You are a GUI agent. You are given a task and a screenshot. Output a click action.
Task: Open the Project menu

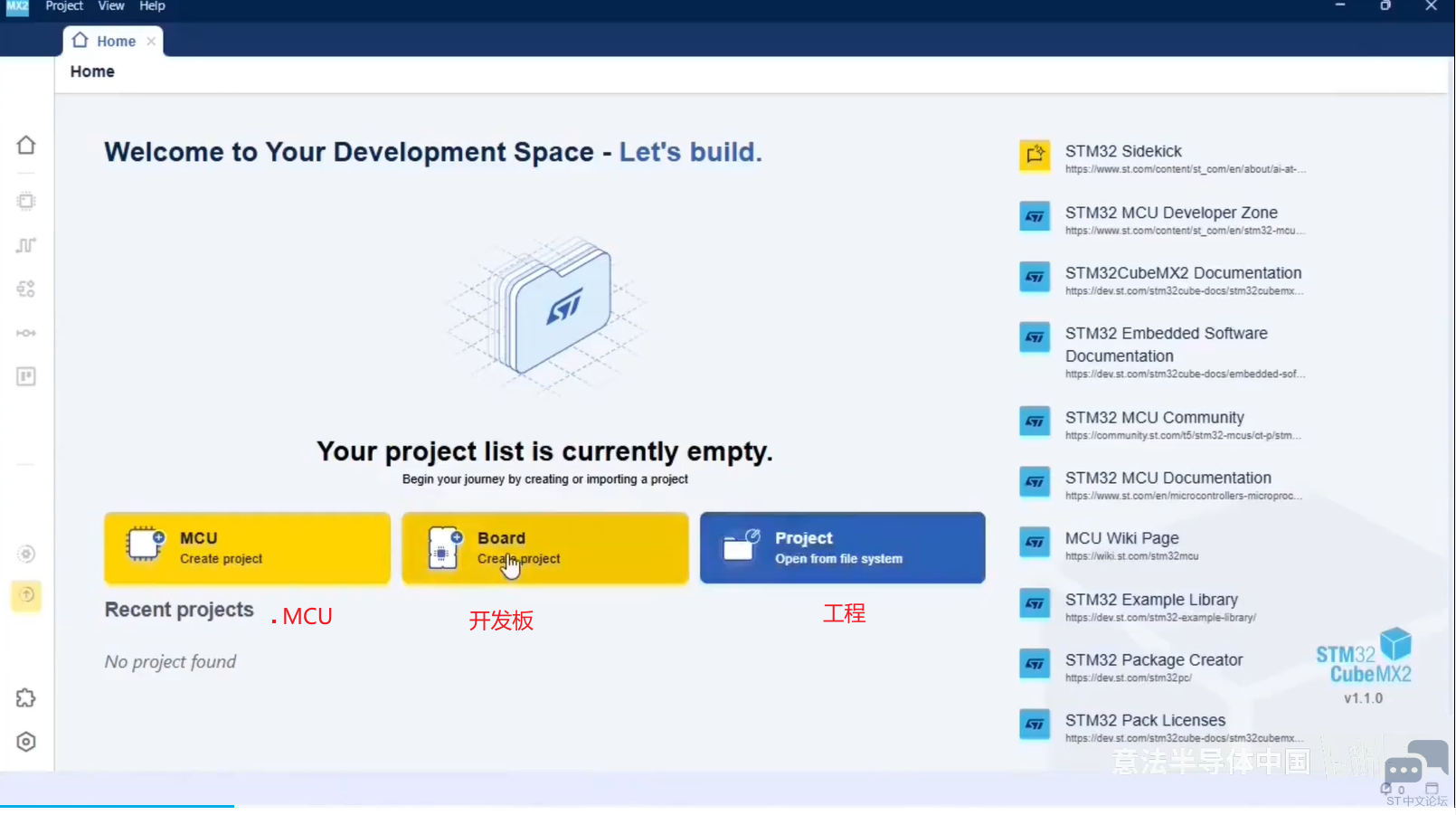tap(64, 6)
